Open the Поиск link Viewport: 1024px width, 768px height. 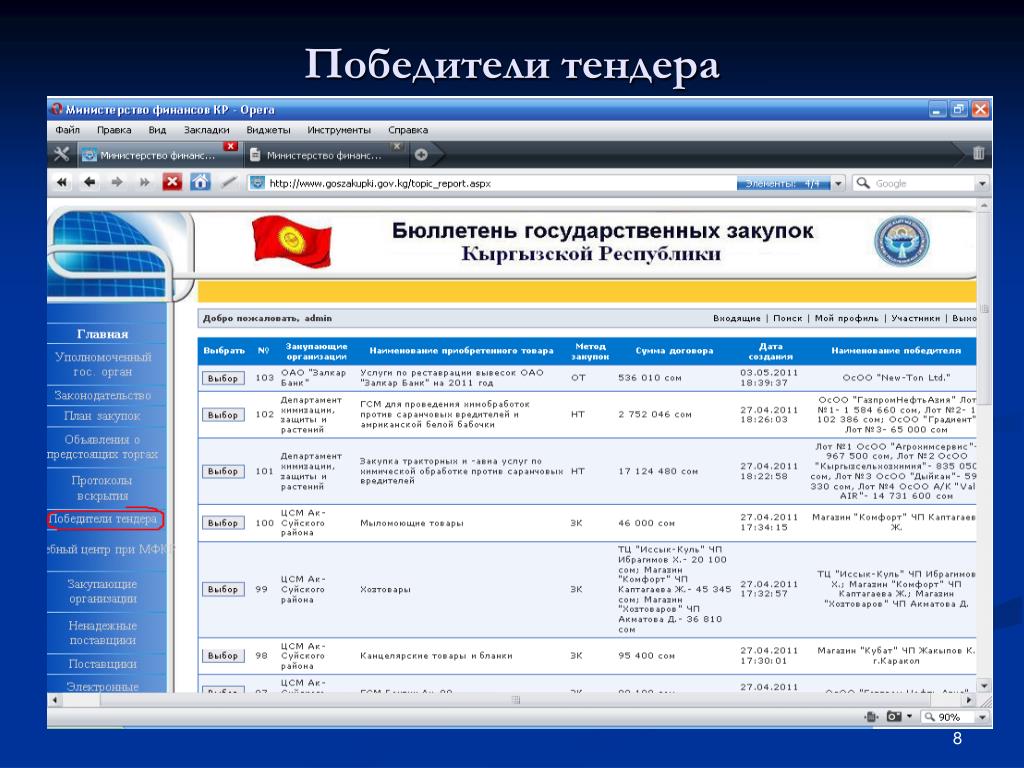[x=788, y=318]
